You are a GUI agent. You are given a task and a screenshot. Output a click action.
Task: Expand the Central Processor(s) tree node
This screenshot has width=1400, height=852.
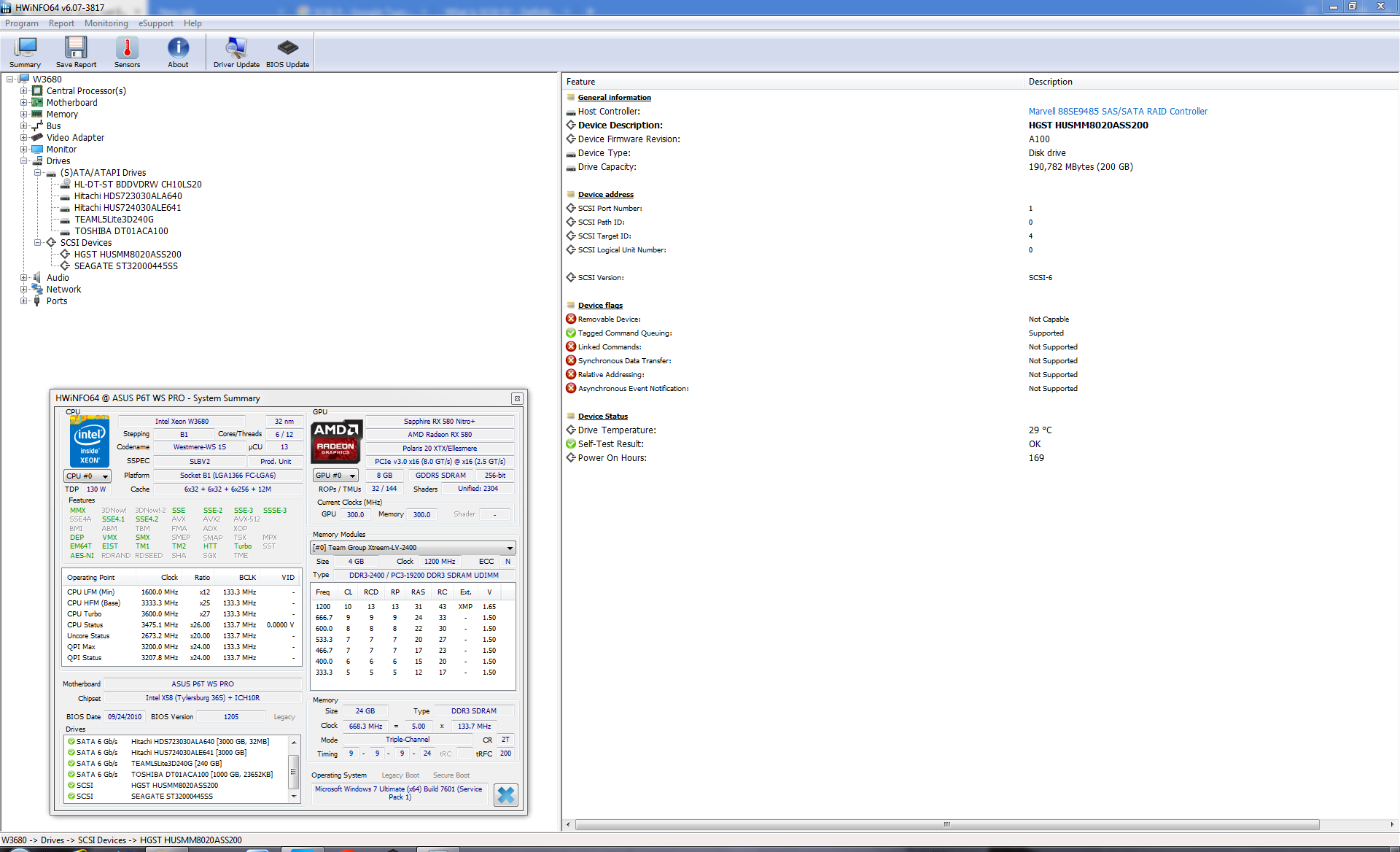pos(24,91)
